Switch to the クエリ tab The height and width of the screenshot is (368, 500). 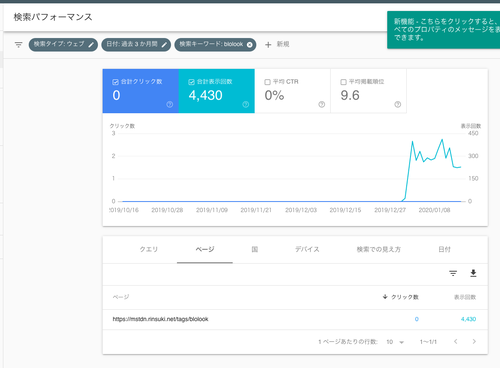pyautogui.click(x=149, y=249)
